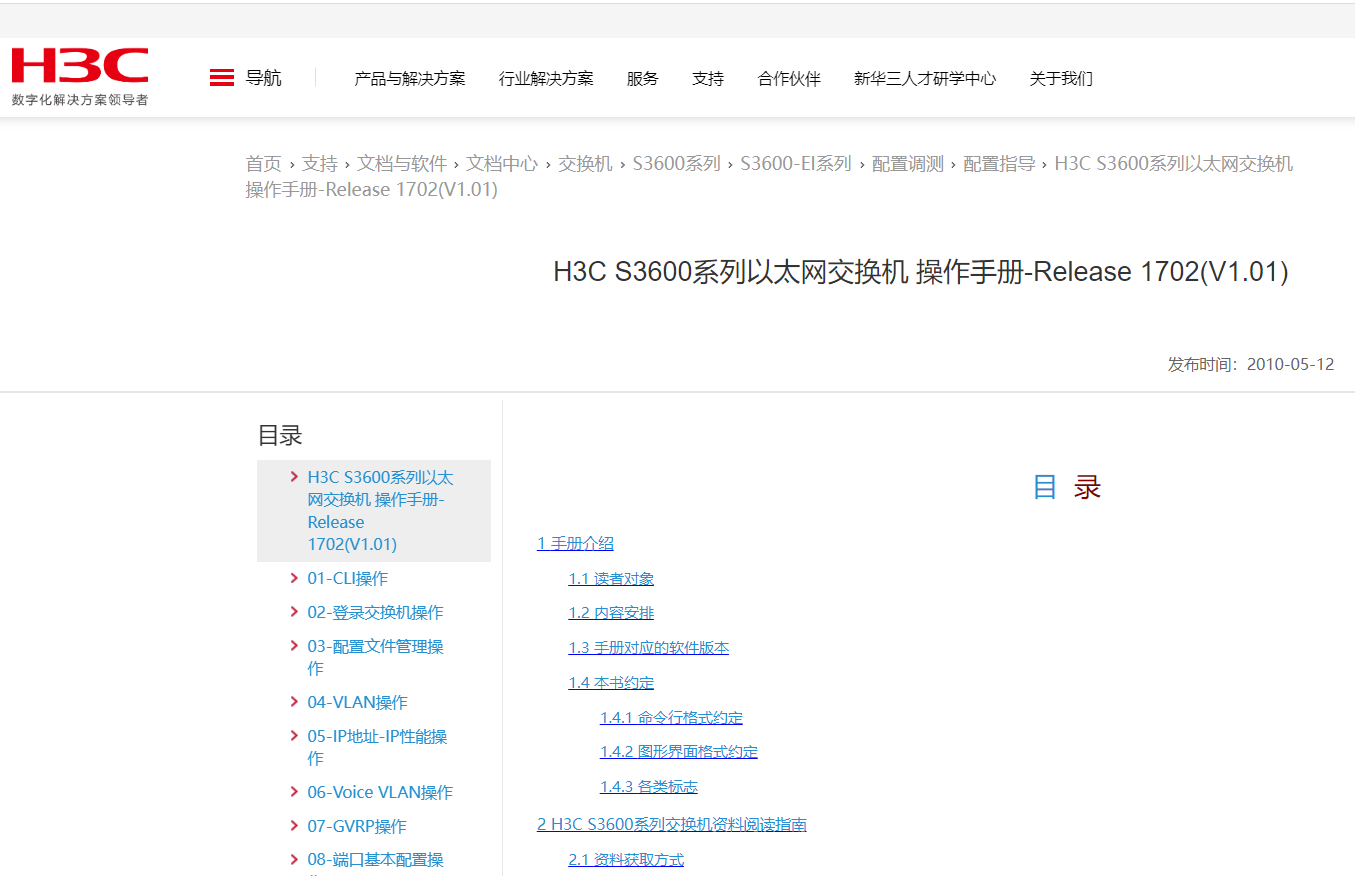Expand the arrow beside 02-登录交换机操作

click(293, 612)
